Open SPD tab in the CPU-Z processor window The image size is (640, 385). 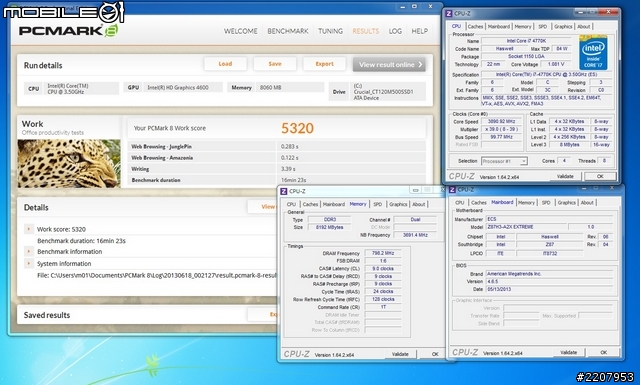(x=542, y=27)
